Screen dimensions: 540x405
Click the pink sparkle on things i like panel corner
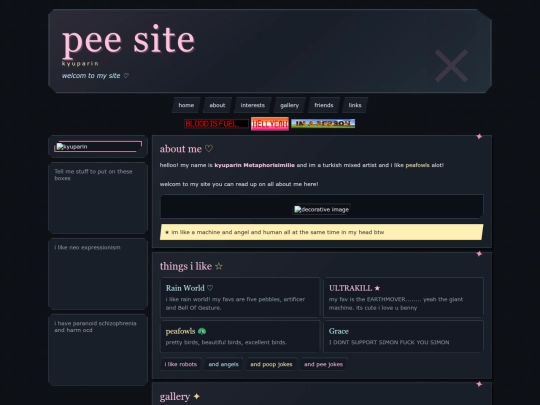pyautogui.click(x=479, y=254)
